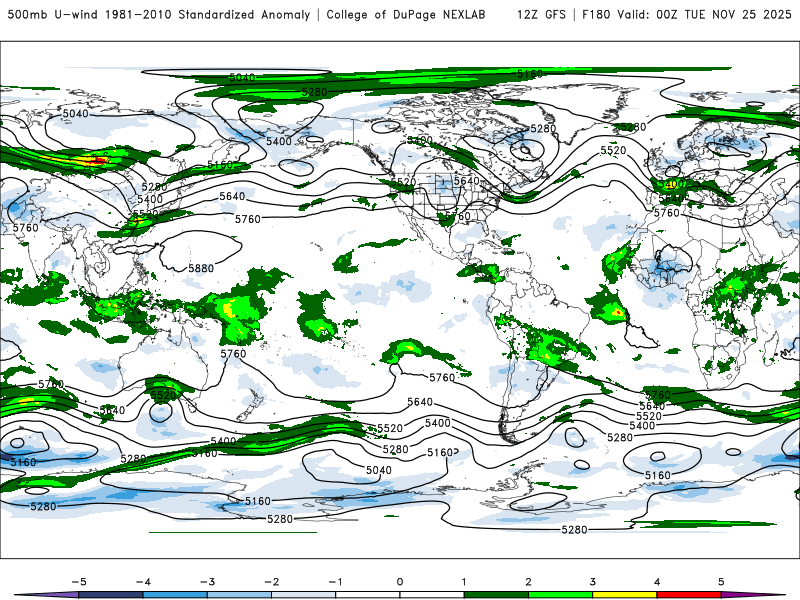Click the "12Z GFS" model run label
The image size is (800, 600).
coord(541,14)
